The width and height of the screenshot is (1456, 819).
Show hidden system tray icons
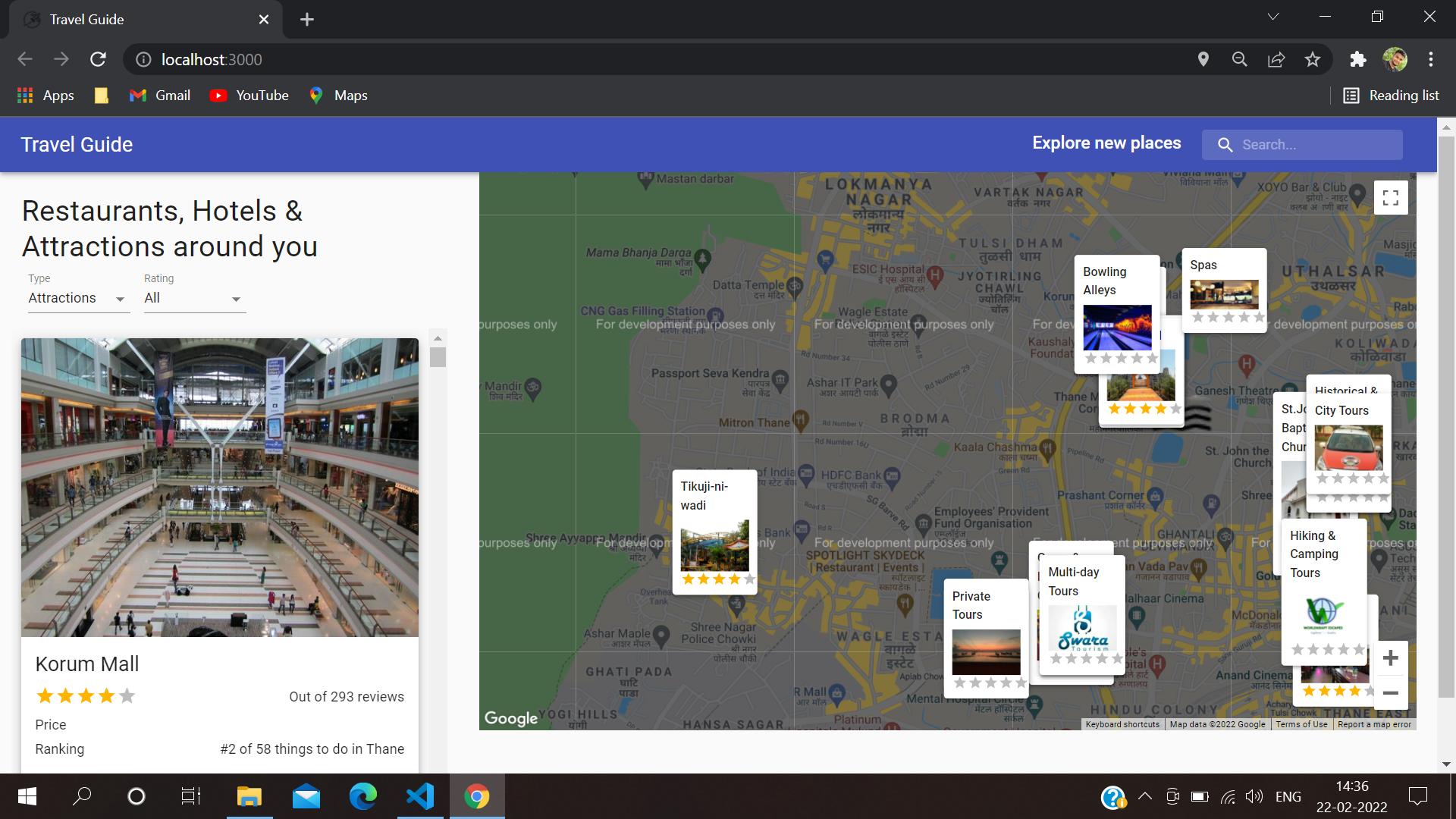pyautogui.click(x=1146, y=796)
